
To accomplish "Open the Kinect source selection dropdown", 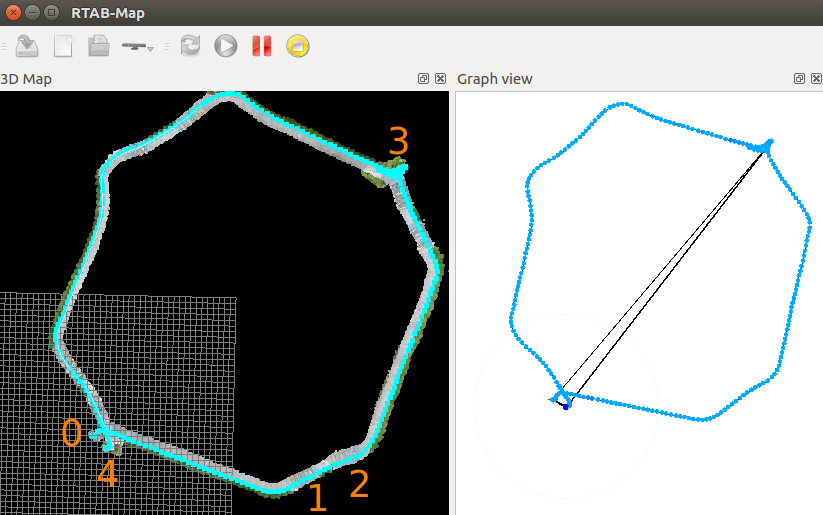I will pyautogui.click(x=137, y=46).
